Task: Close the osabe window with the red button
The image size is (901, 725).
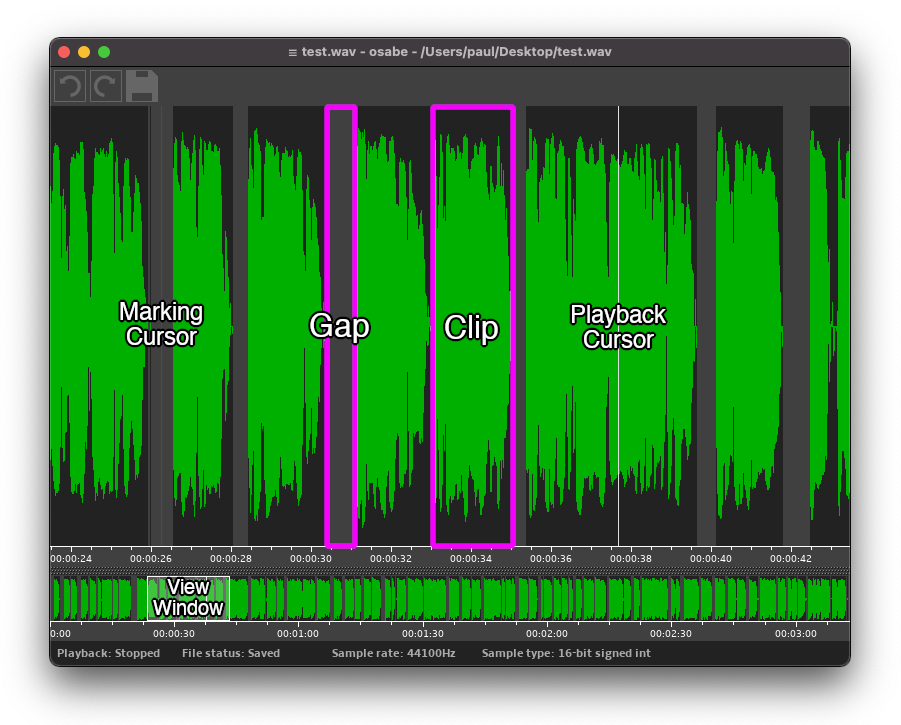Action: coord(65,52)
